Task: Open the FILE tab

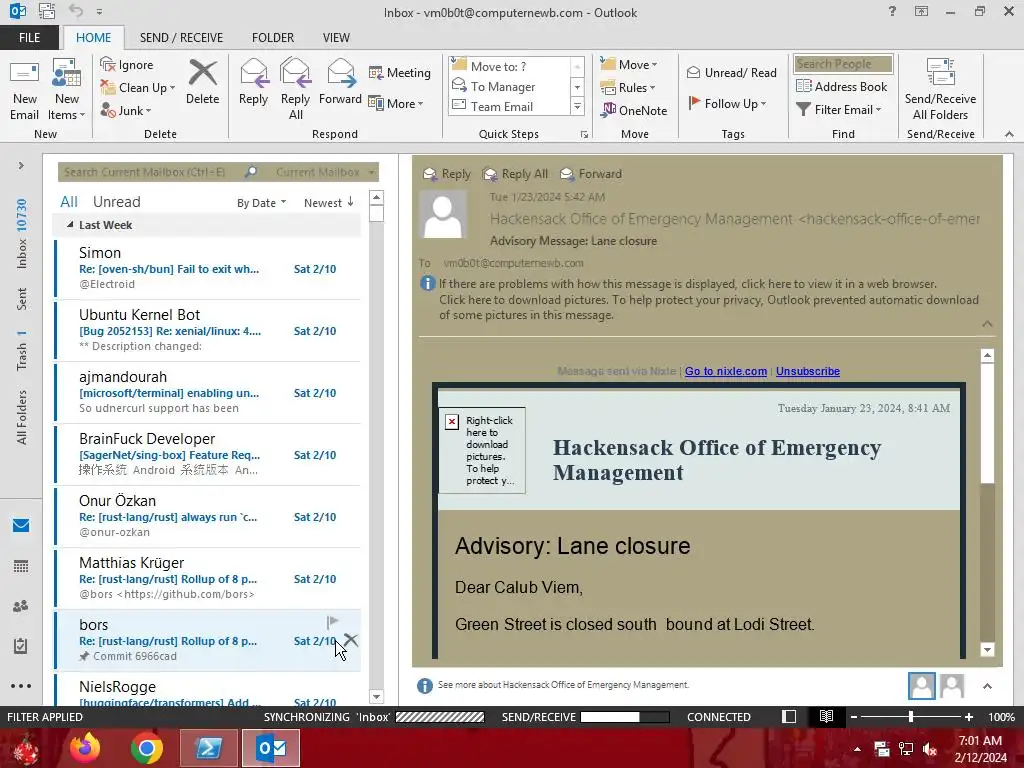Action: [29, 37]
